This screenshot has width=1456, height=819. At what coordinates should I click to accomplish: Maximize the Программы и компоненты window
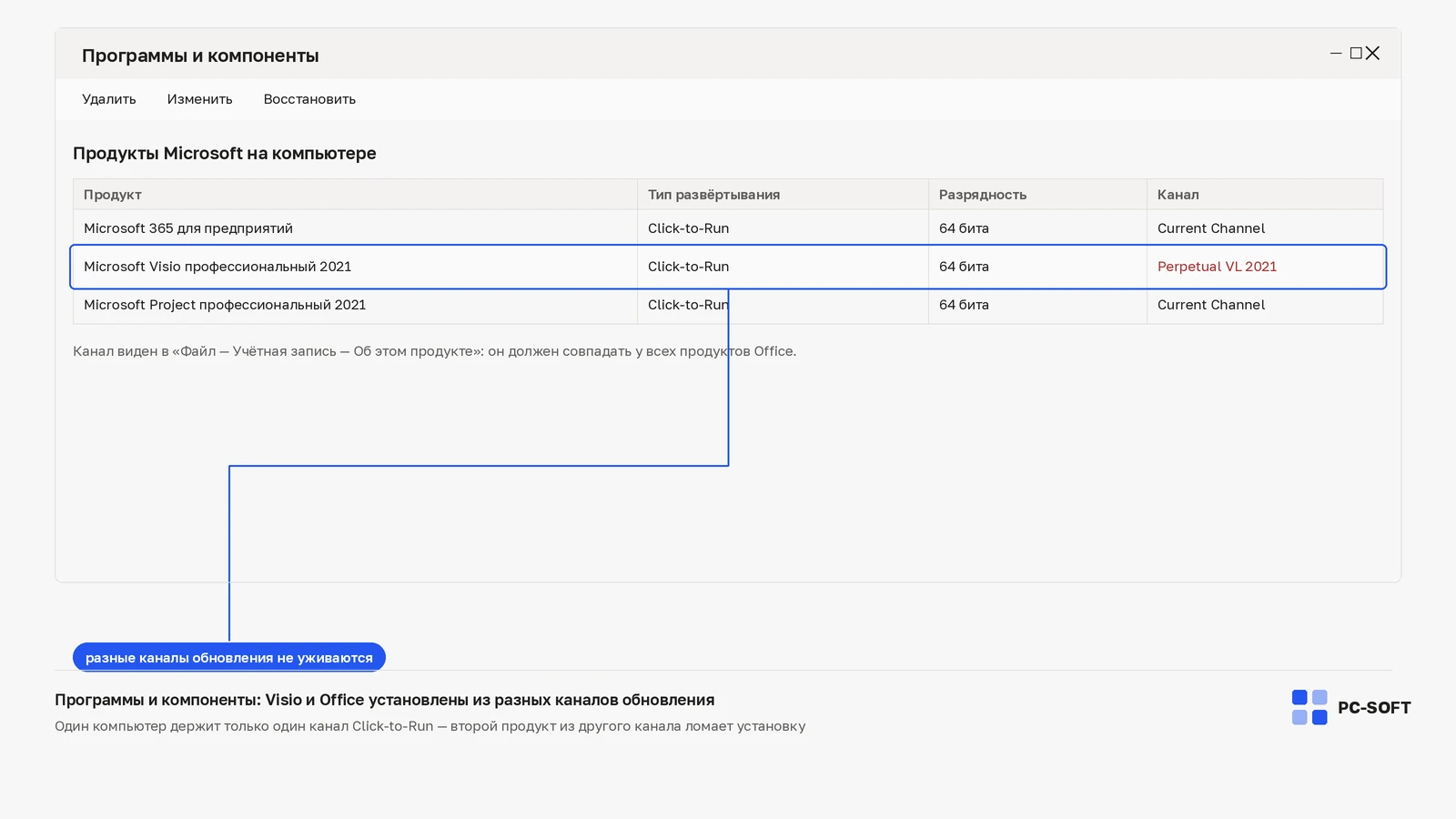click(x=1356, y=54)
